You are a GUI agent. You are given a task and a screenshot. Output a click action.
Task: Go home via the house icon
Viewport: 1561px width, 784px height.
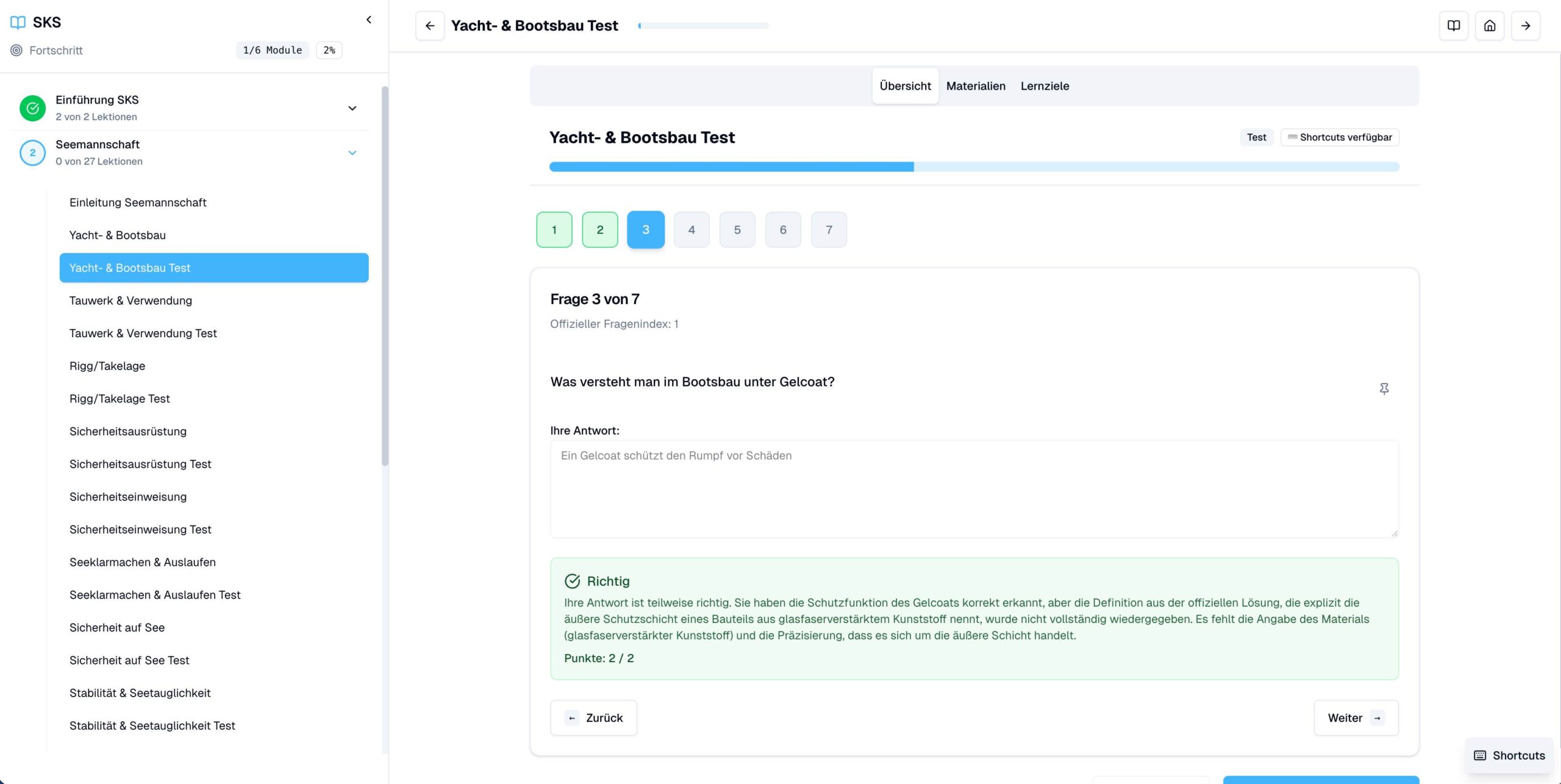pos(1489,26)
